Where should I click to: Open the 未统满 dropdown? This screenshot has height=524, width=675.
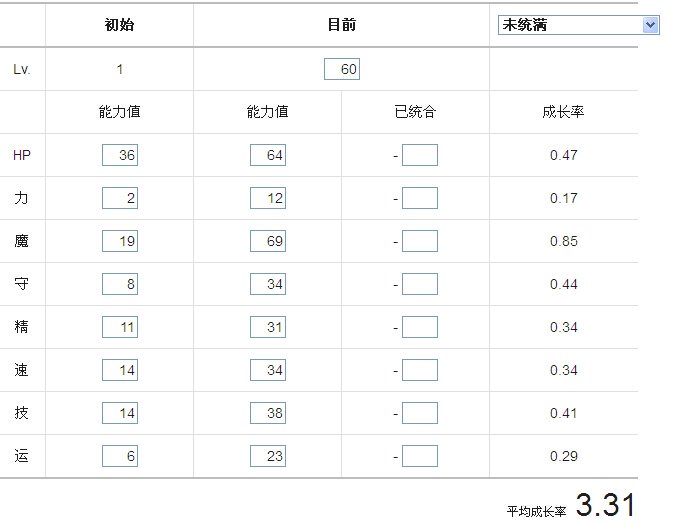578,25
